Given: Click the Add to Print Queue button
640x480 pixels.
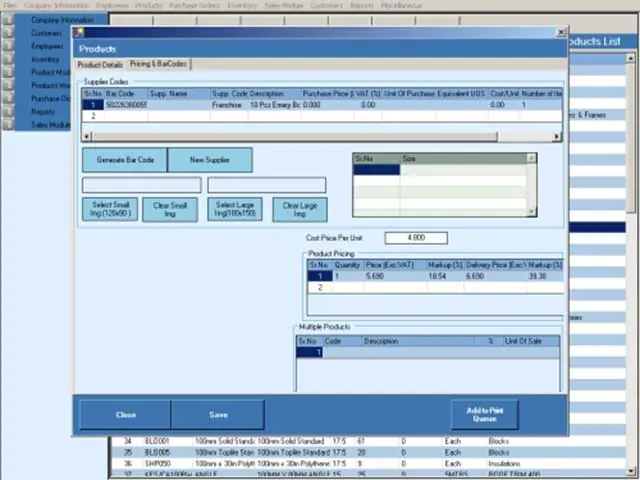Looking at the screenshot, I should click(x=485, y=415).
